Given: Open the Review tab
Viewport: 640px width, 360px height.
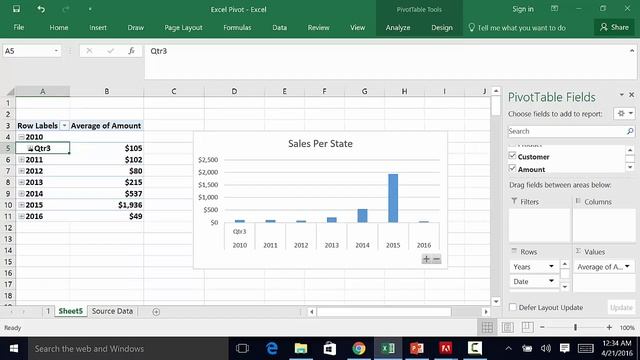Looking at the screenshot, I should (318, 27).
